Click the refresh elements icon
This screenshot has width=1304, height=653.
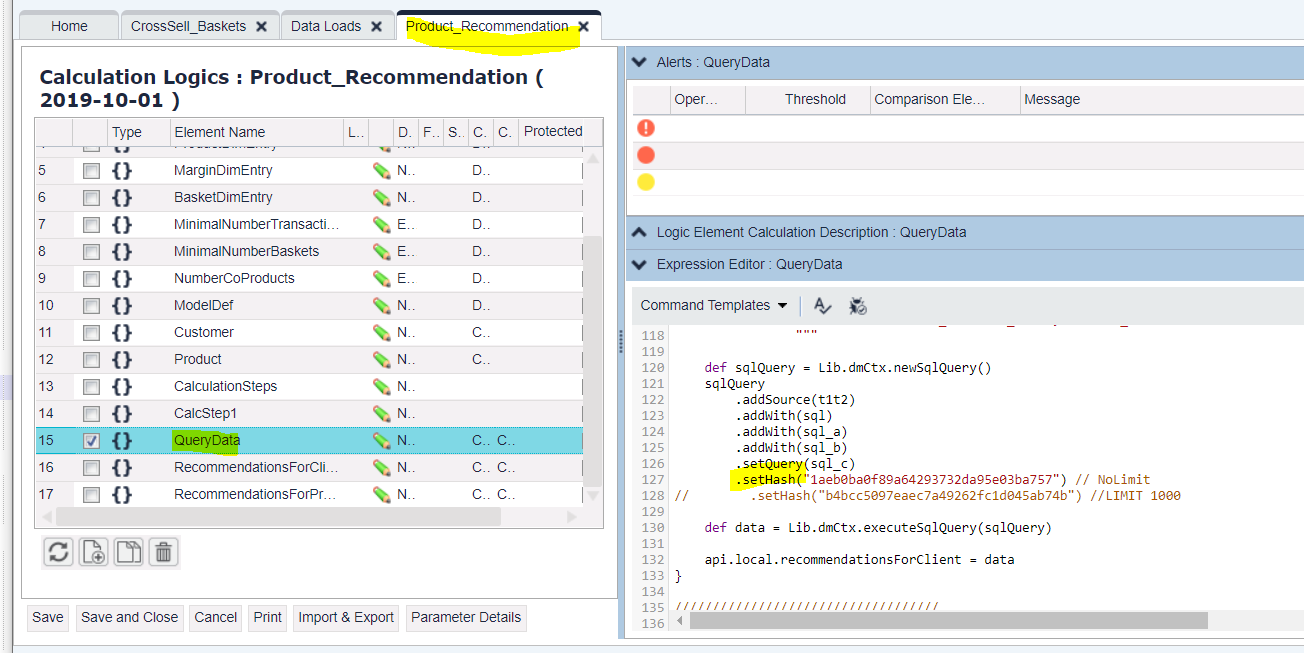(x=58, y=552)
